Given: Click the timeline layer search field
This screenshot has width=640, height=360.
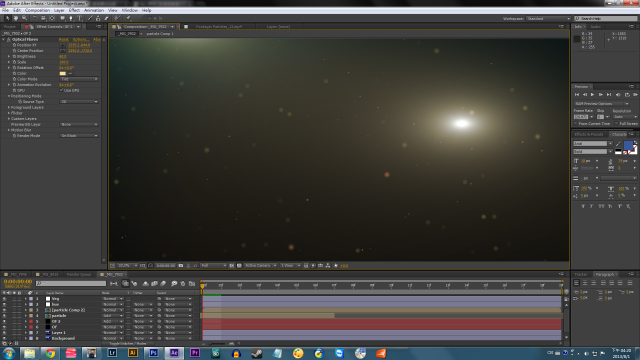Looking at the screenshot, I should pos(71,283).
